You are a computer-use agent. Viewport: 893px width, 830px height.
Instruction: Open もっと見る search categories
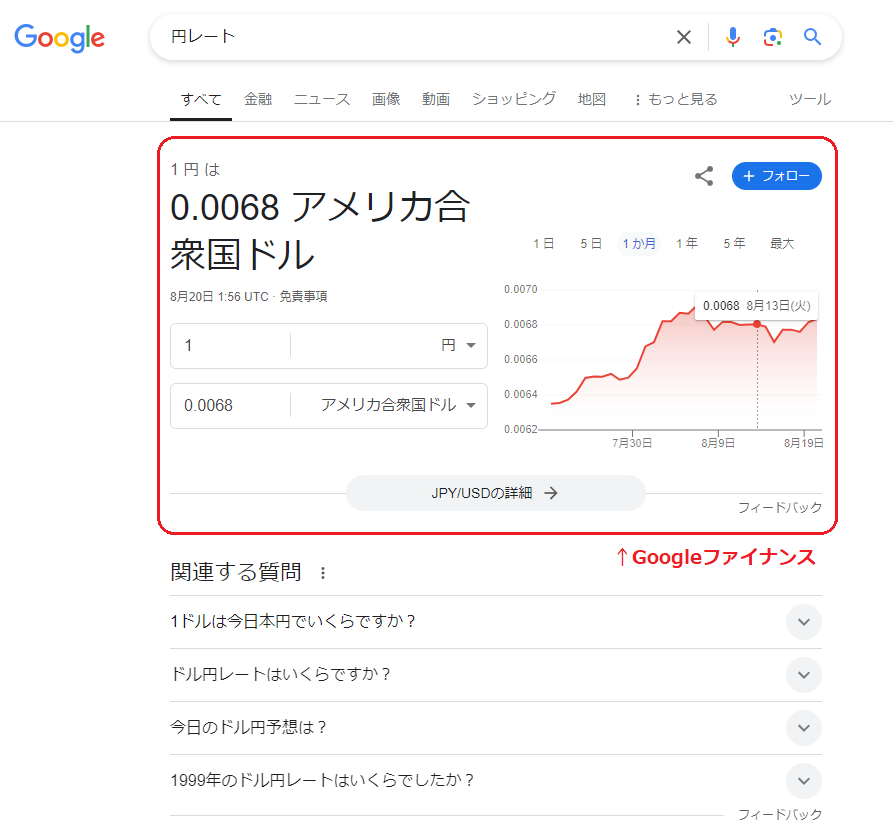677,99
